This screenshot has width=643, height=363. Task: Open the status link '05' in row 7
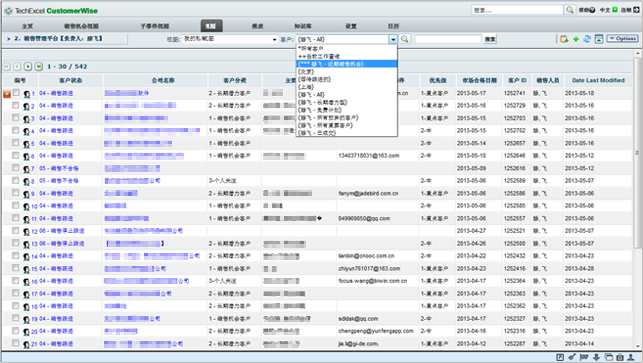tap(59, 168)
